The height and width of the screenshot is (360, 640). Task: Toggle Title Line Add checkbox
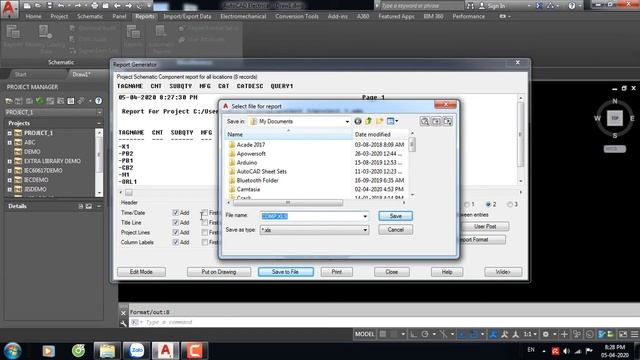(176, 222)
